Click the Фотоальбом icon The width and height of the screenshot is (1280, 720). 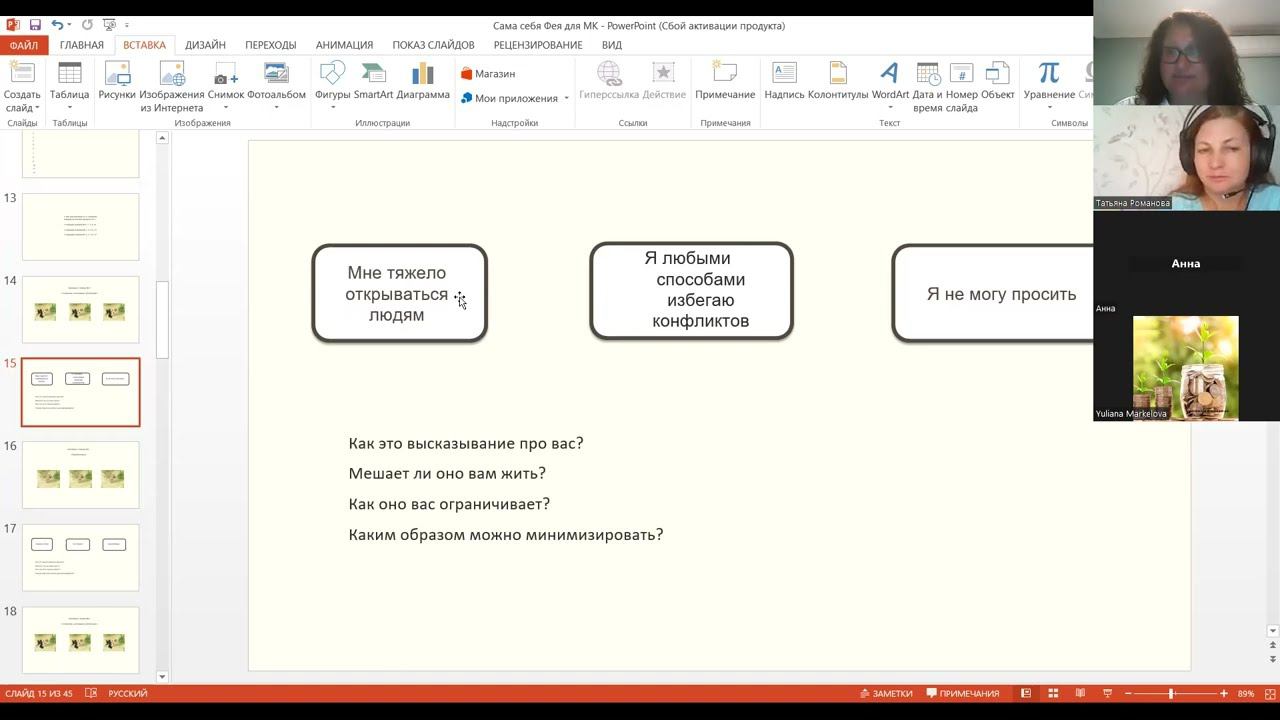click(x=276, y=73)
